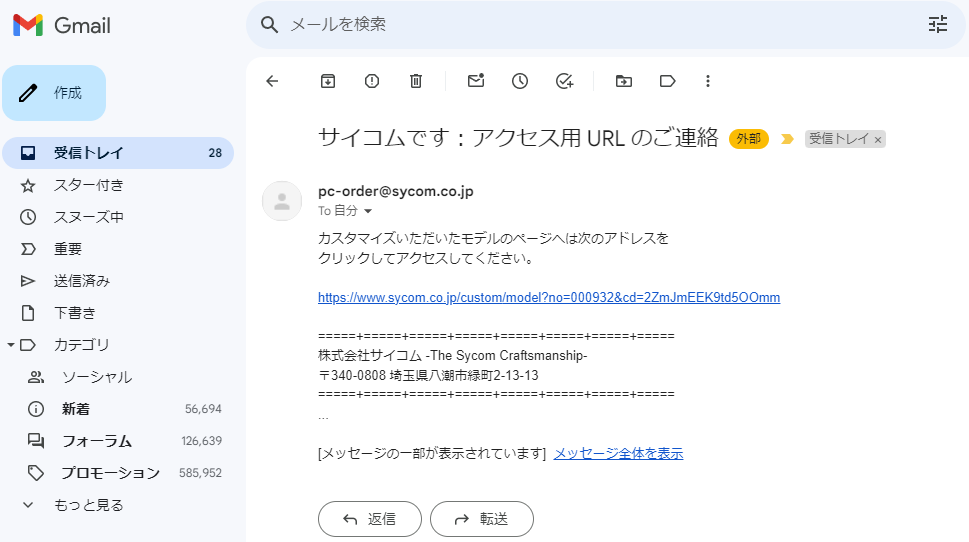Toggle the yellow importance marker
The height and width of the screenshot is (542, 969).
click(787, 139)
